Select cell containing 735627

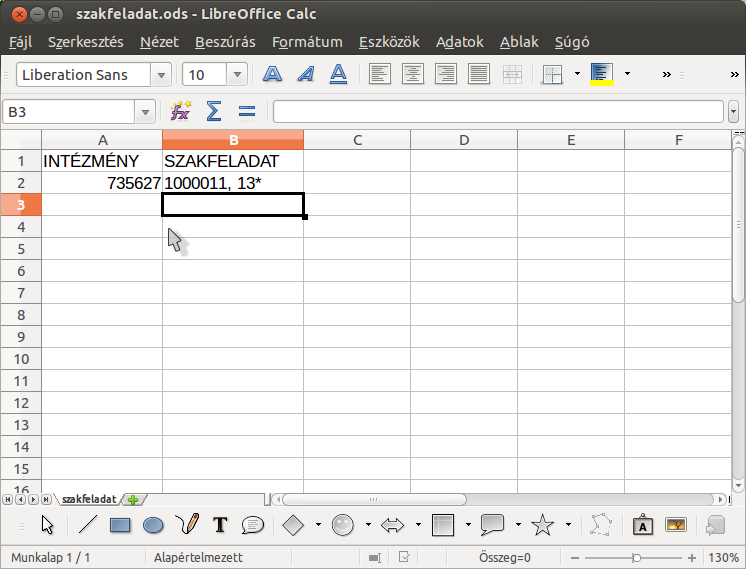click(x=102, y=183)
